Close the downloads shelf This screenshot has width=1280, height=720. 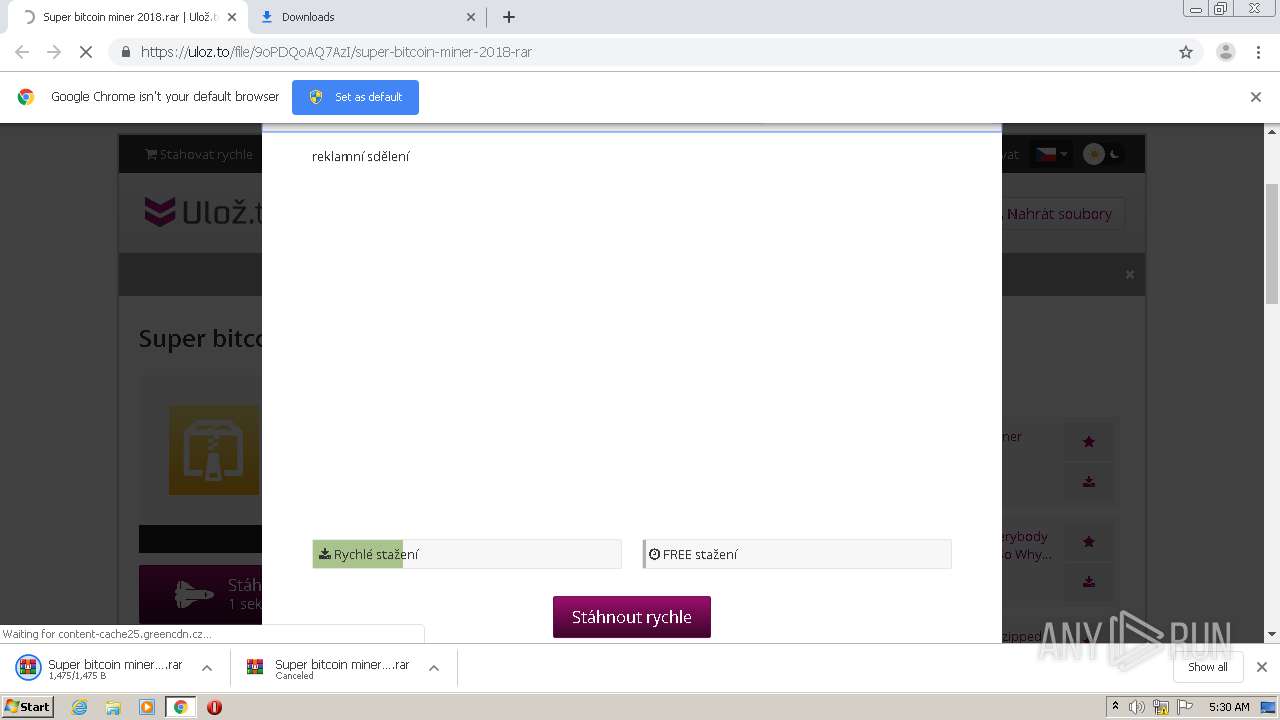(x=1262, y=667)
